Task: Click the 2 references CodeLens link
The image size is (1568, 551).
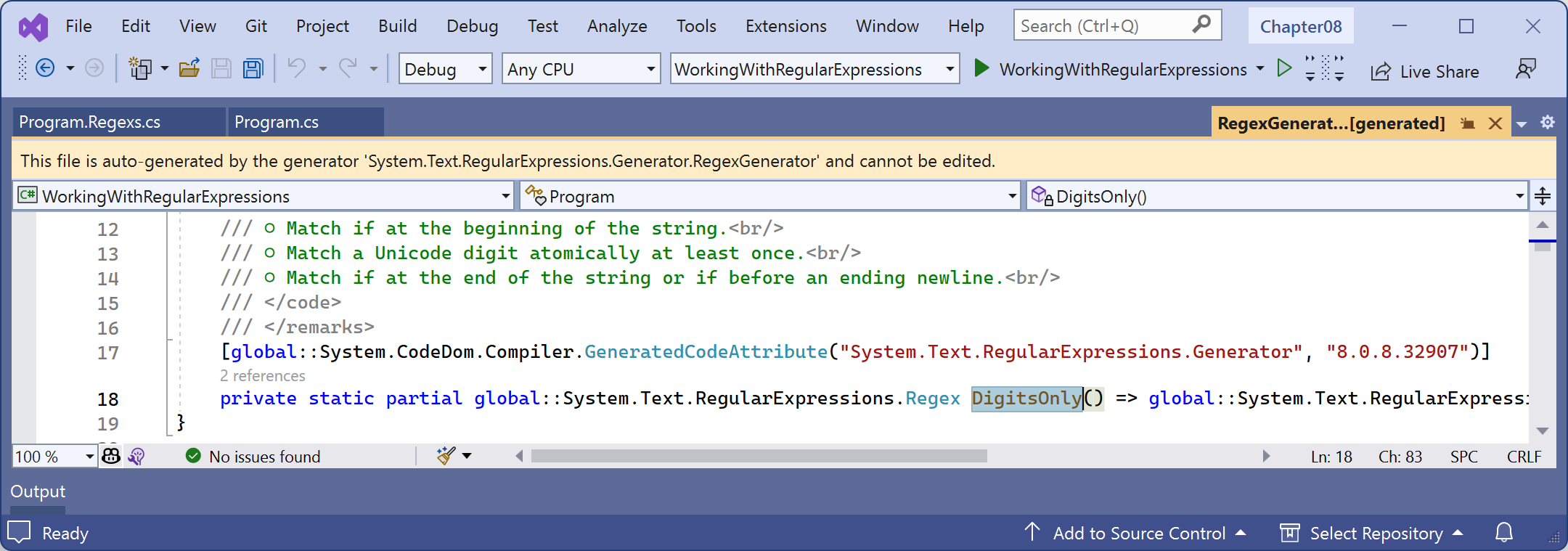Action: [262, 375]
